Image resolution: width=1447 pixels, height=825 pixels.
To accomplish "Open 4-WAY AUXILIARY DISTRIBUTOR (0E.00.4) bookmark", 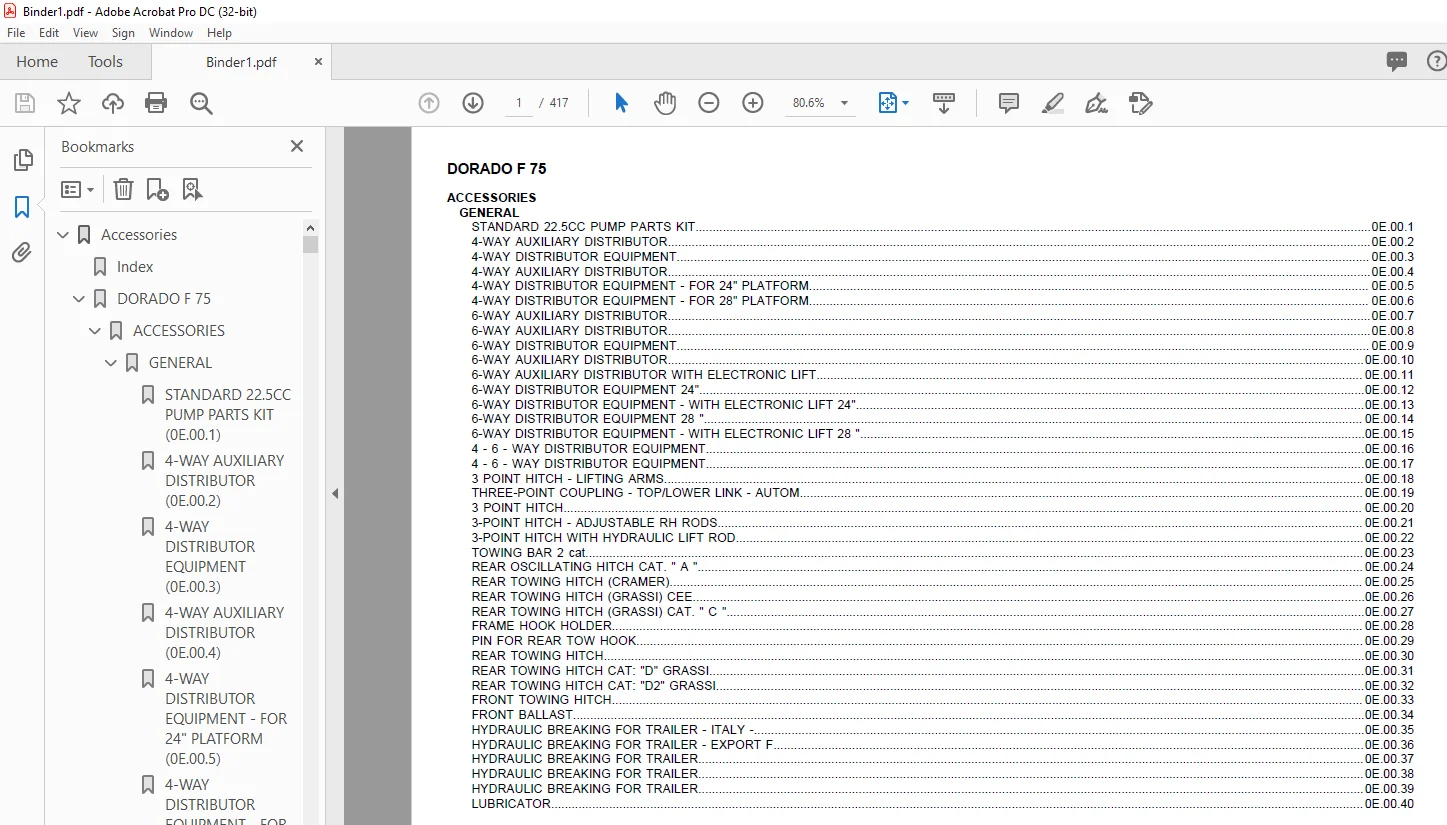I will 225,633.
